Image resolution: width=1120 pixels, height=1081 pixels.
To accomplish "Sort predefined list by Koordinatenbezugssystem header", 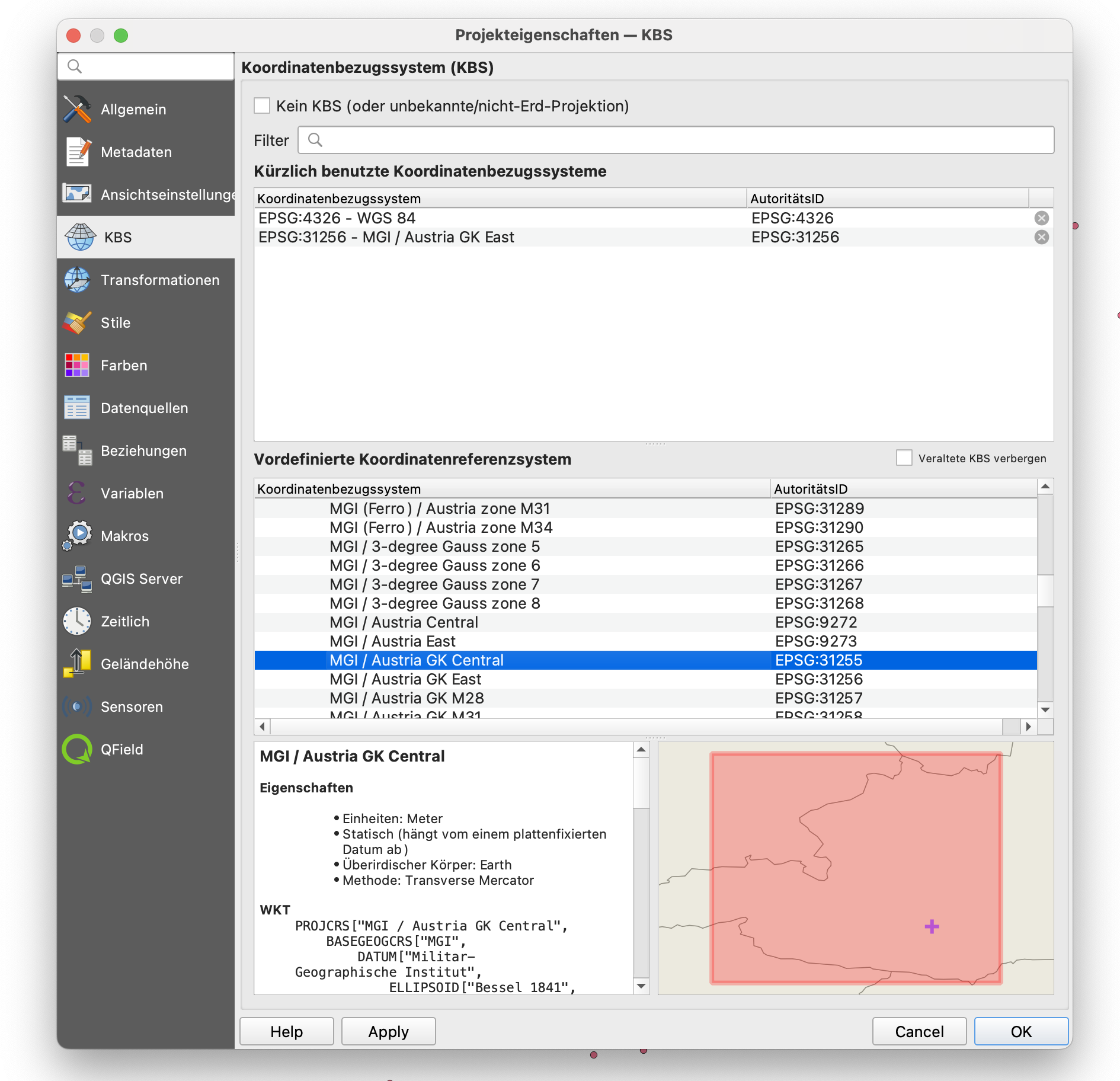I will [x=512, y=488].
